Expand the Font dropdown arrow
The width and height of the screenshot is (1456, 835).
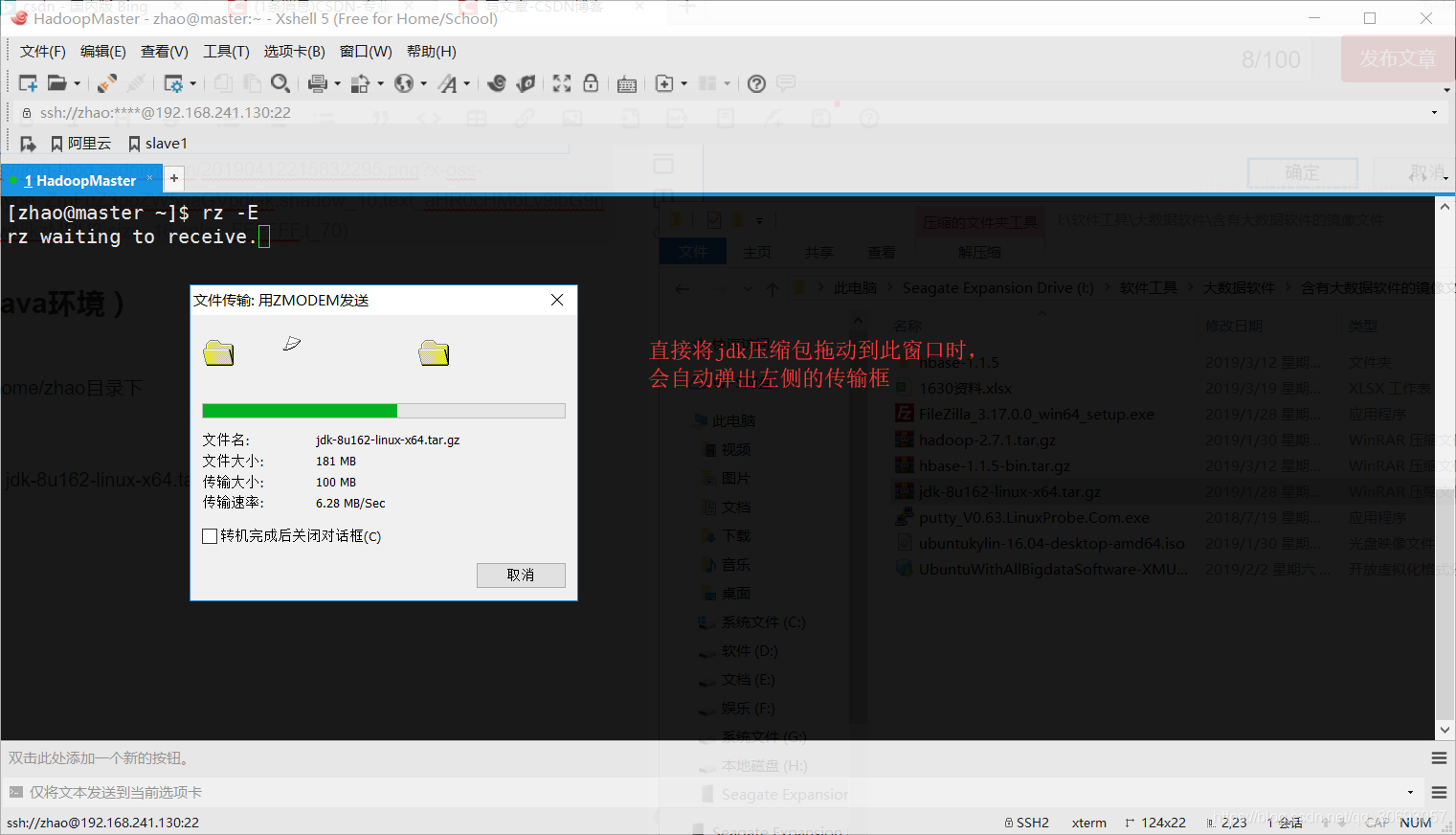pyautogui.click(x=467, y=83)
